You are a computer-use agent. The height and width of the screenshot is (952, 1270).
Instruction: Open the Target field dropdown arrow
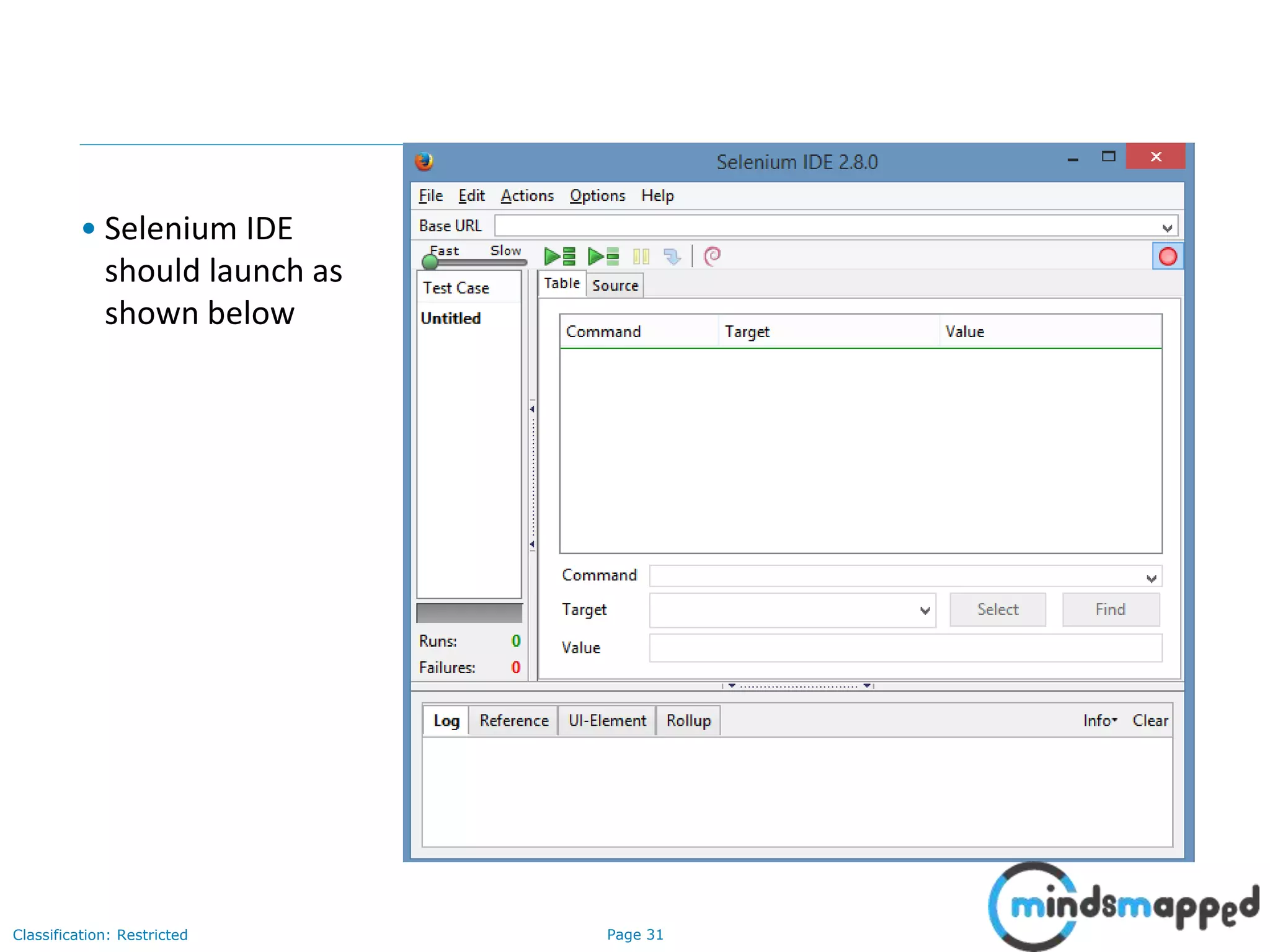[925, 610]
